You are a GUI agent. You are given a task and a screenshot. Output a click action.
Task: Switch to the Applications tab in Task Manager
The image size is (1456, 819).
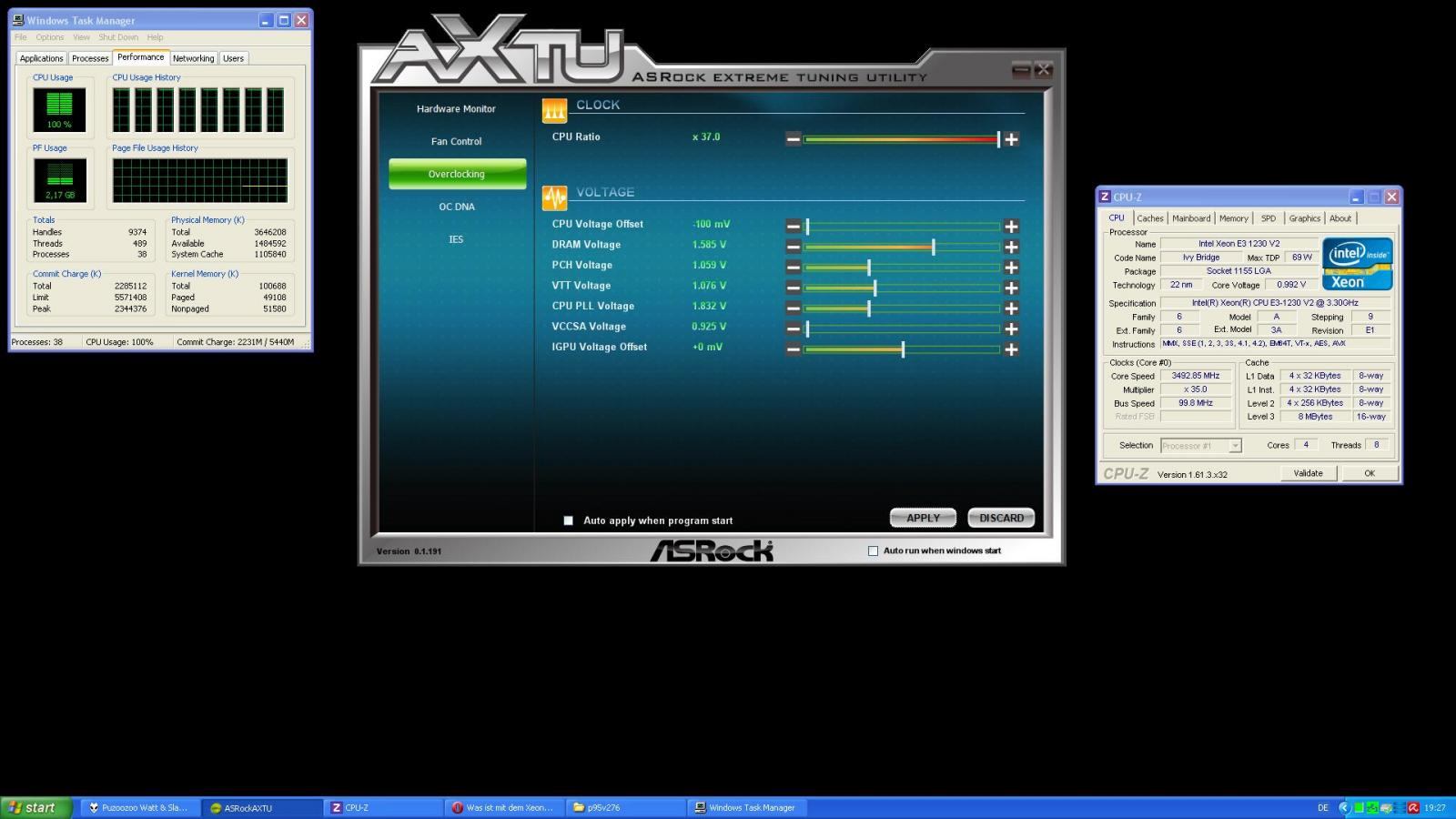42,58
